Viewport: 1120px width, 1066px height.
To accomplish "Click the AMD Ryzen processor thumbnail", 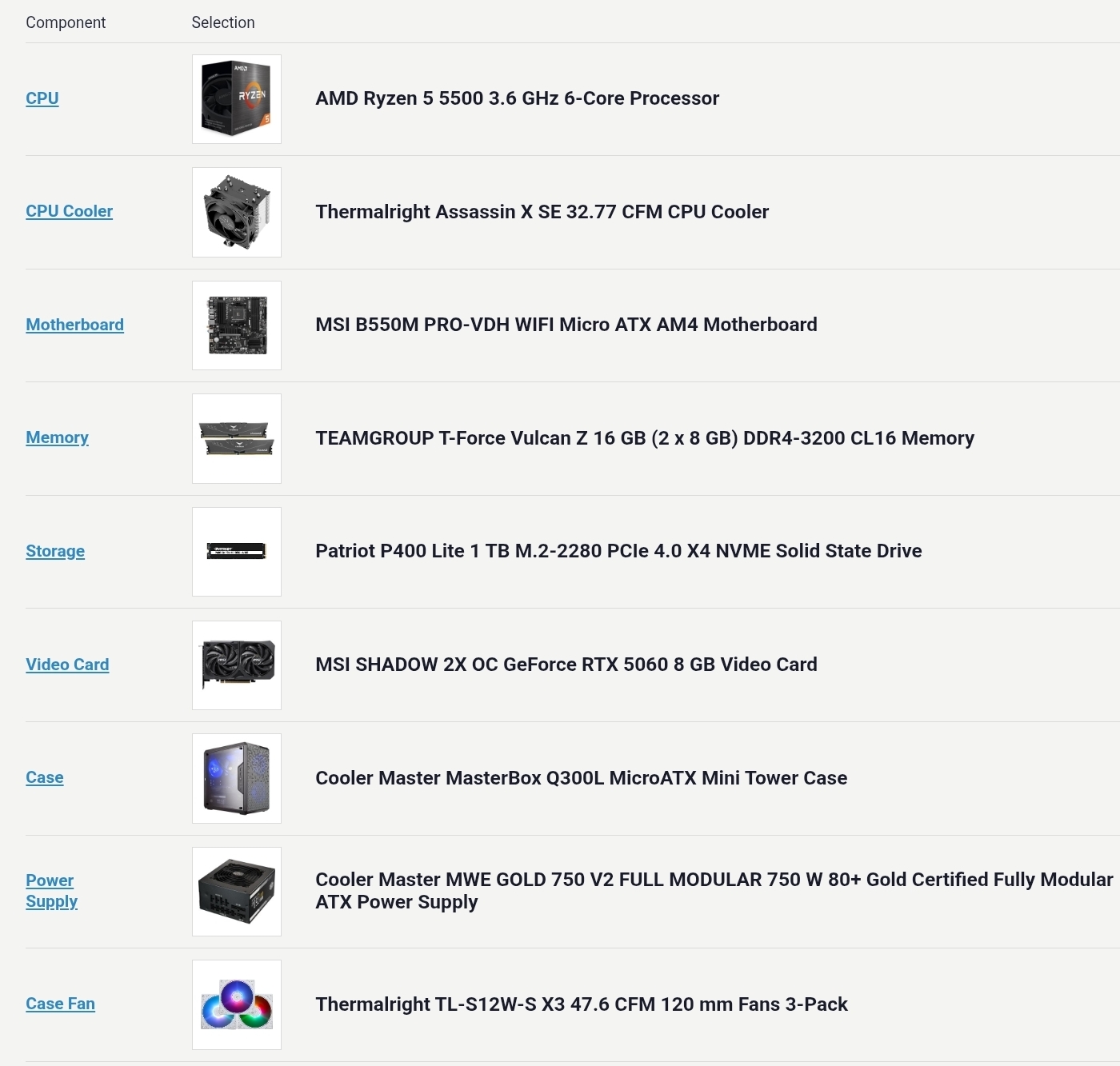I will (237, 99).
